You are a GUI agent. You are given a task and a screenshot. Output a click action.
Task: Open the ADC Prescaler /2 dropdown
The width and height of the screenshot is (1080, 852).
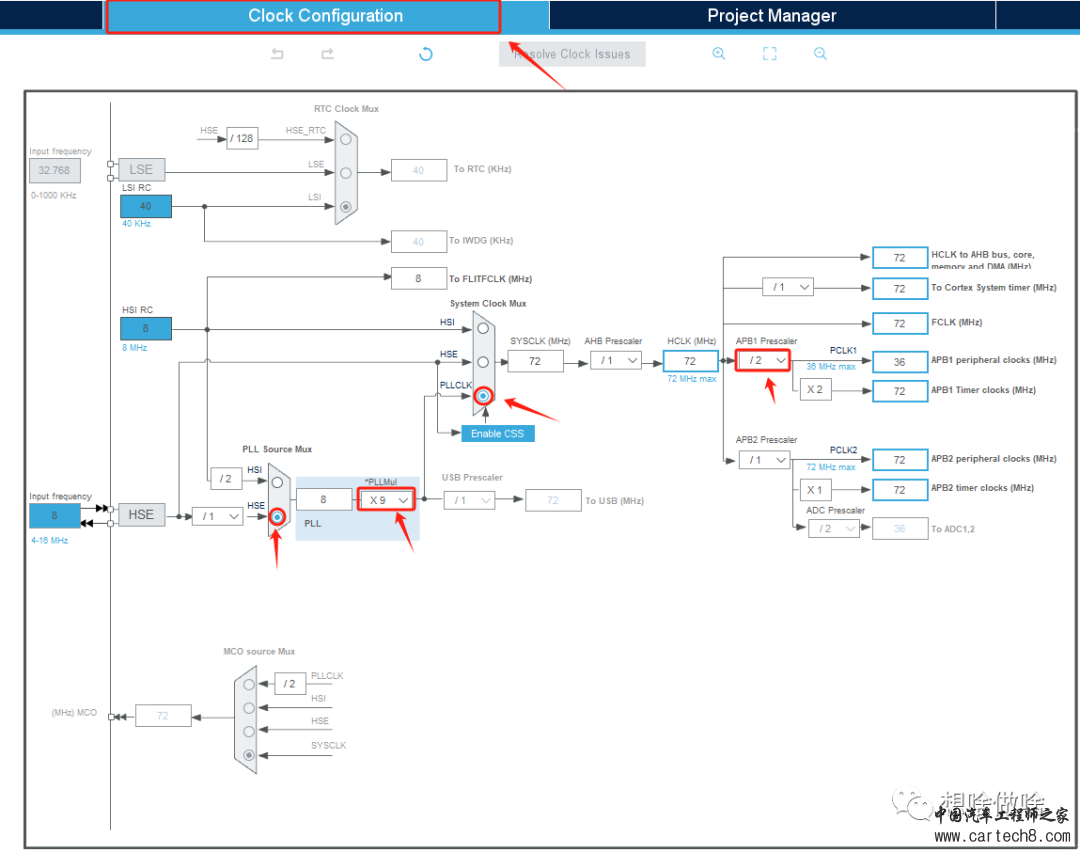(x=833, y=529)
